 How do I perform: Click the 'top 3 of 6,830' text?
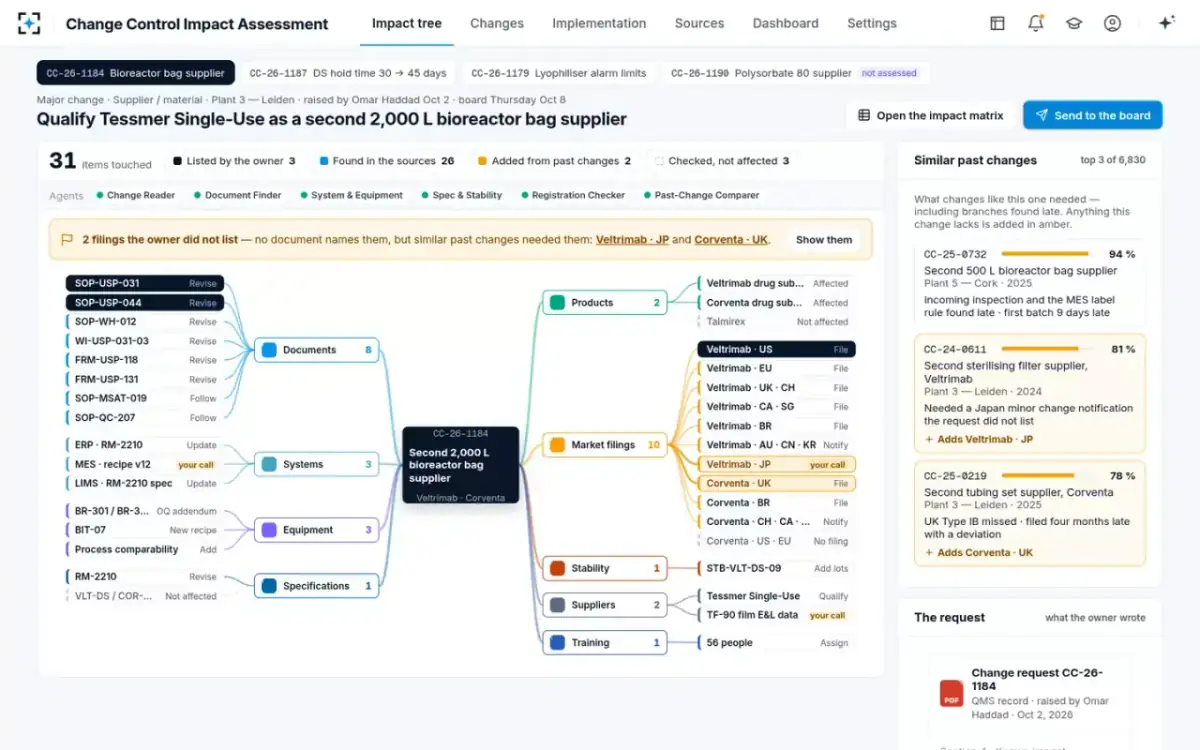[x=1113, y=160]
